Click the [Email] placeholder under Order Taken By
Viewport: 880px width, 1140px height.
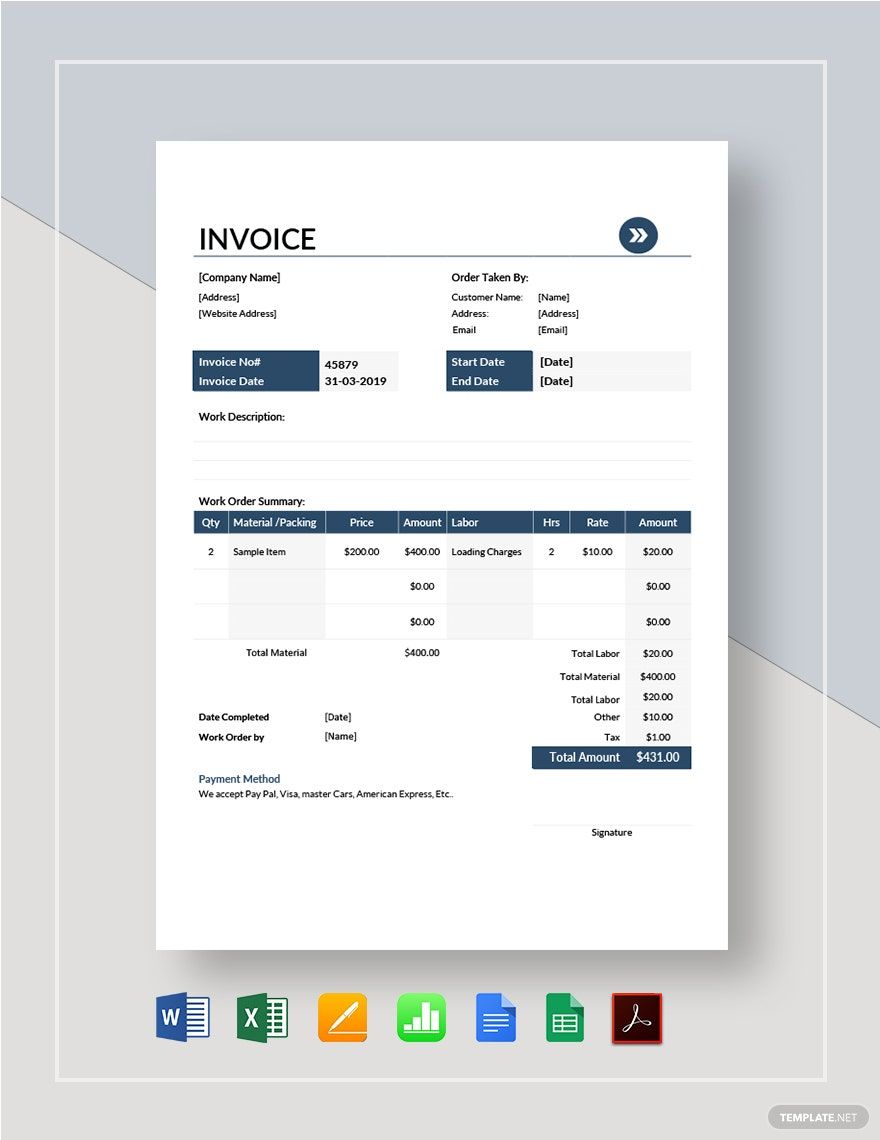click(551, 329)
